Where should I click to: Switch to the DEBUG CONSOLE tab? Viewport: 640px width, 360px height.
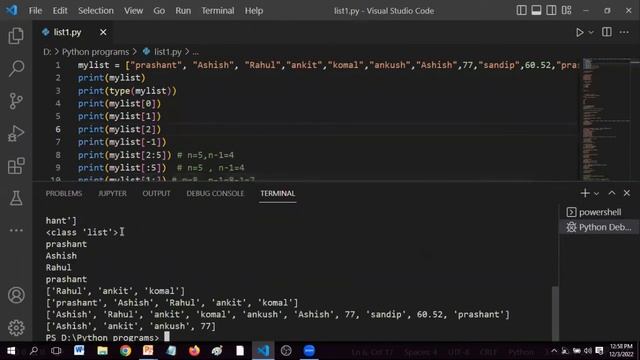coord(215,193)
